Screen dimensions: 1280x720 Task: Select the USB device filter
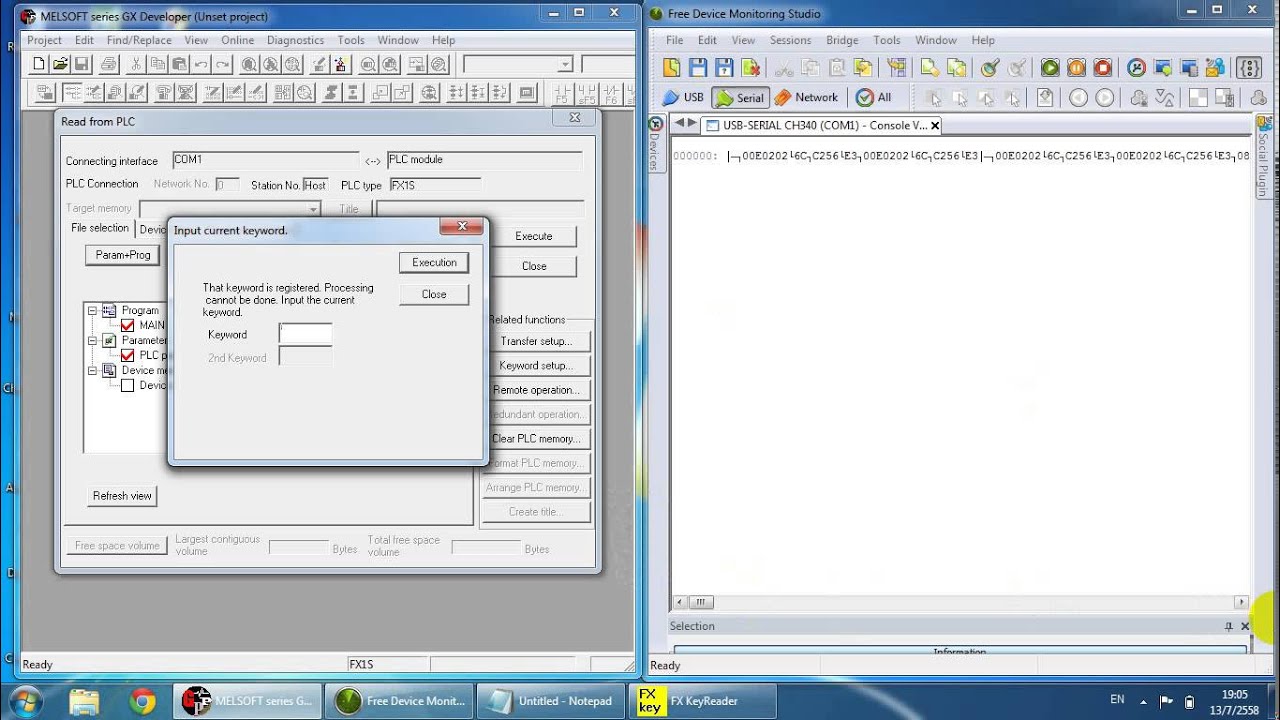tap(683, 97)
